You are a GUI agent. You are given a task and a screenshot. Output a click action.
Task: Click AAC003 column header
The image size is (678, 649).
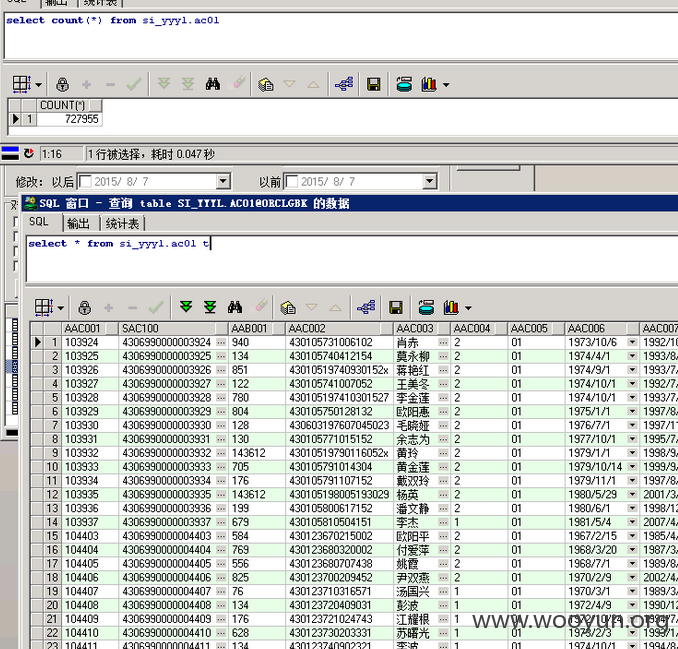pos(422,328)
